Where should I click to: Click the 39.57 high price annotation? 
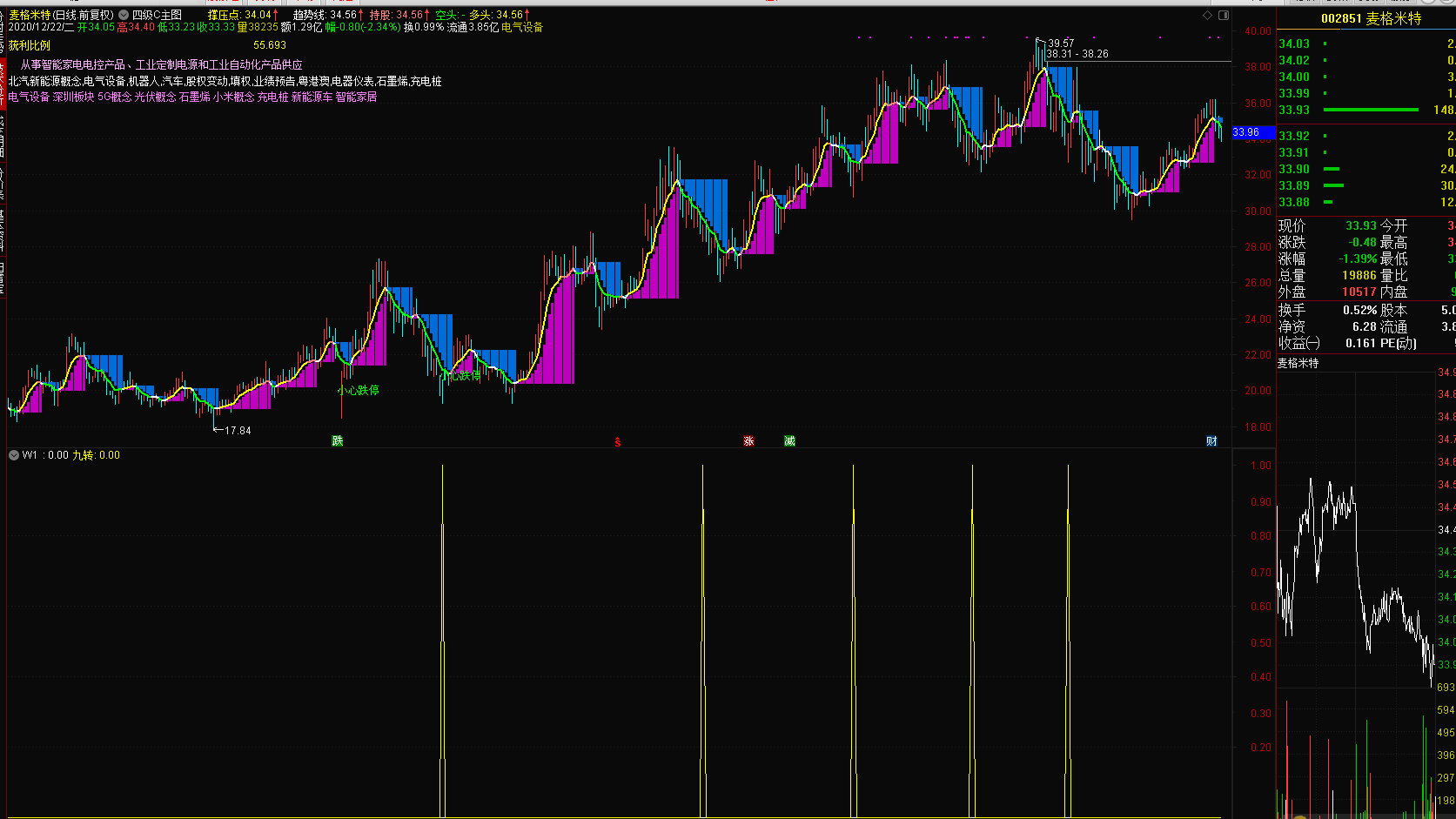tap(1061, 43)
